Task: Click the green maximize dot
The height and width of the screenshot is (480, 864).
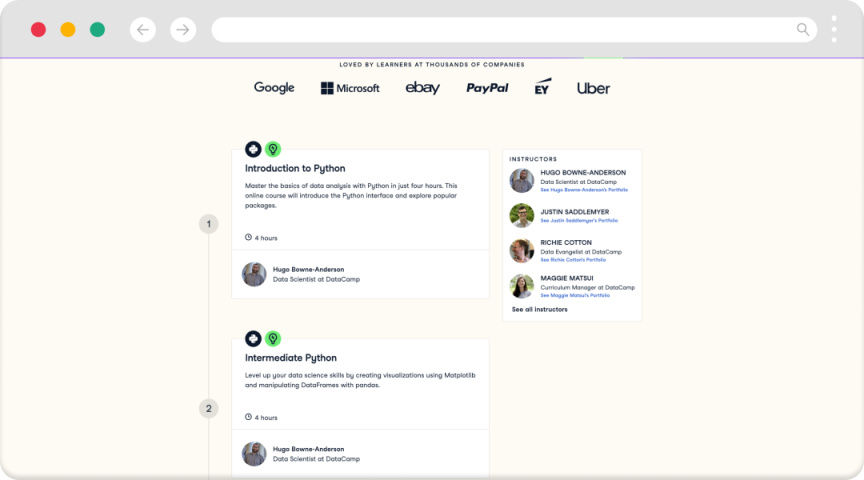Action: (98, 29)
